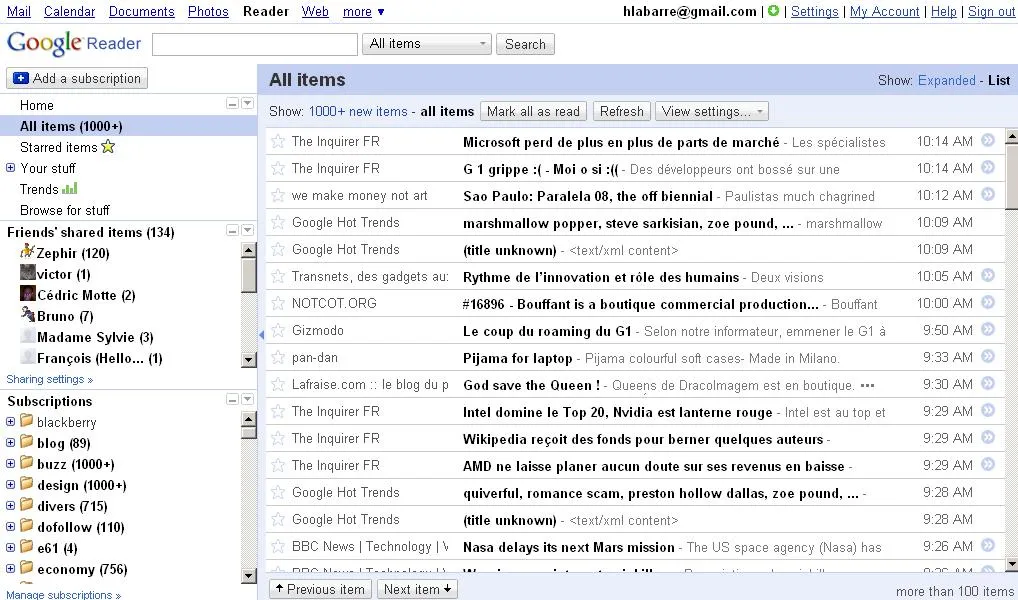The height and width of the screenshot is (600, 1018).
Task: Go to Mail in the top bar
Action: click(19, 12)
